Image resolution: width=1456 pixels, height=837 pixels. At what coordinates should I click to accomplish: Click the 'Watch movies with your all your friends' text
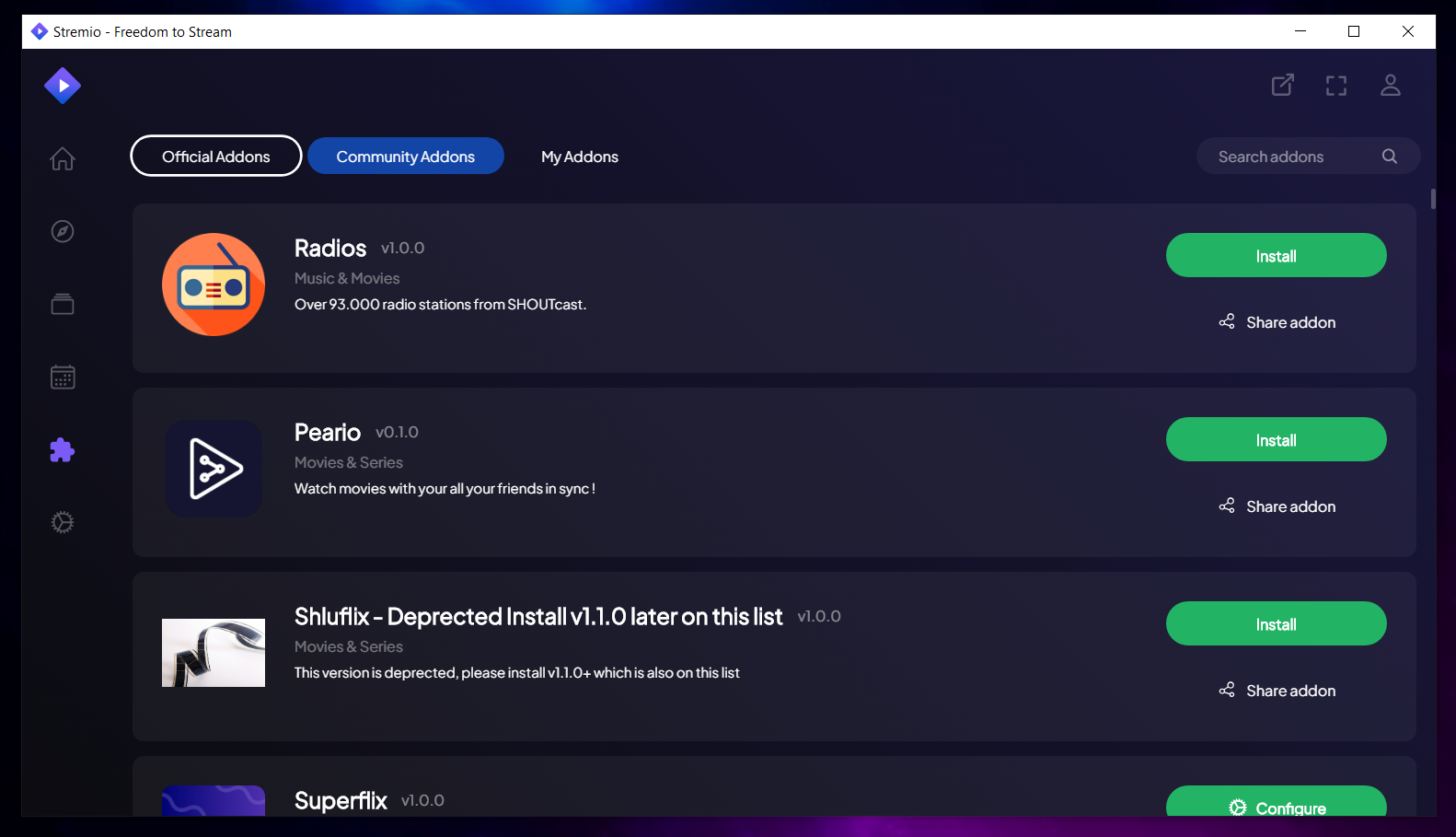pyautogui.click(x=445, y=489)
